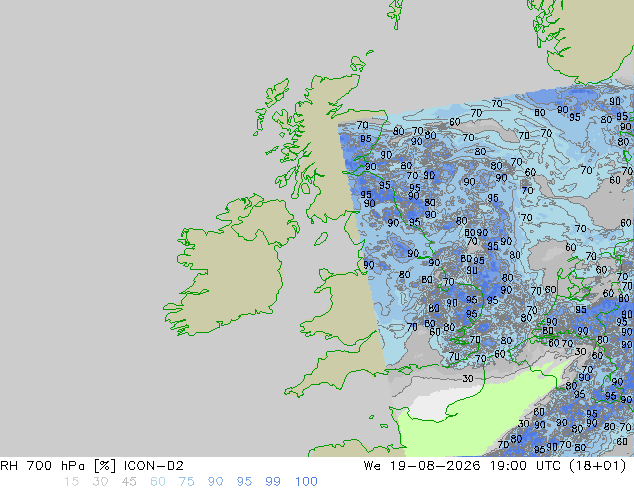
Task: Select the 30 legend color value
Action: pos(100,482)
